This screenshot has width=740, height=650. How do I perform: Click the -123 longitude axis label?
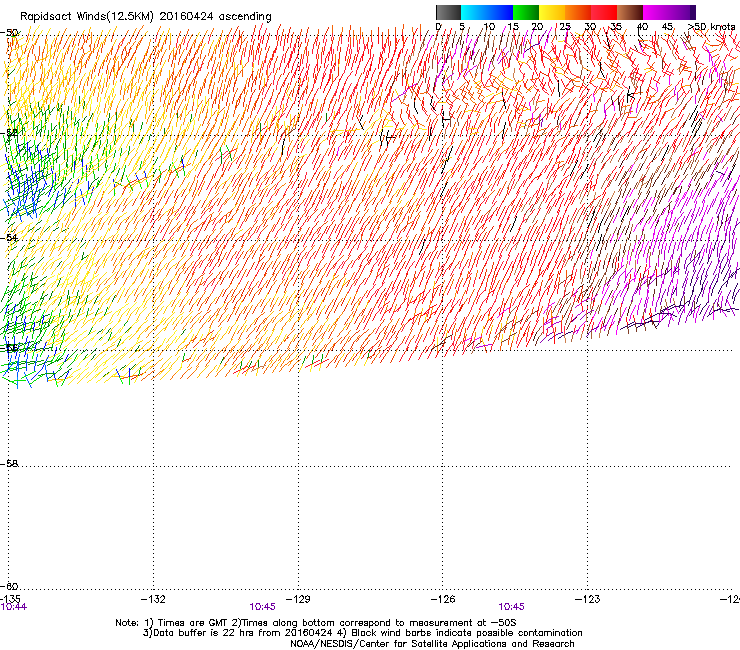(x=588, y=599)
